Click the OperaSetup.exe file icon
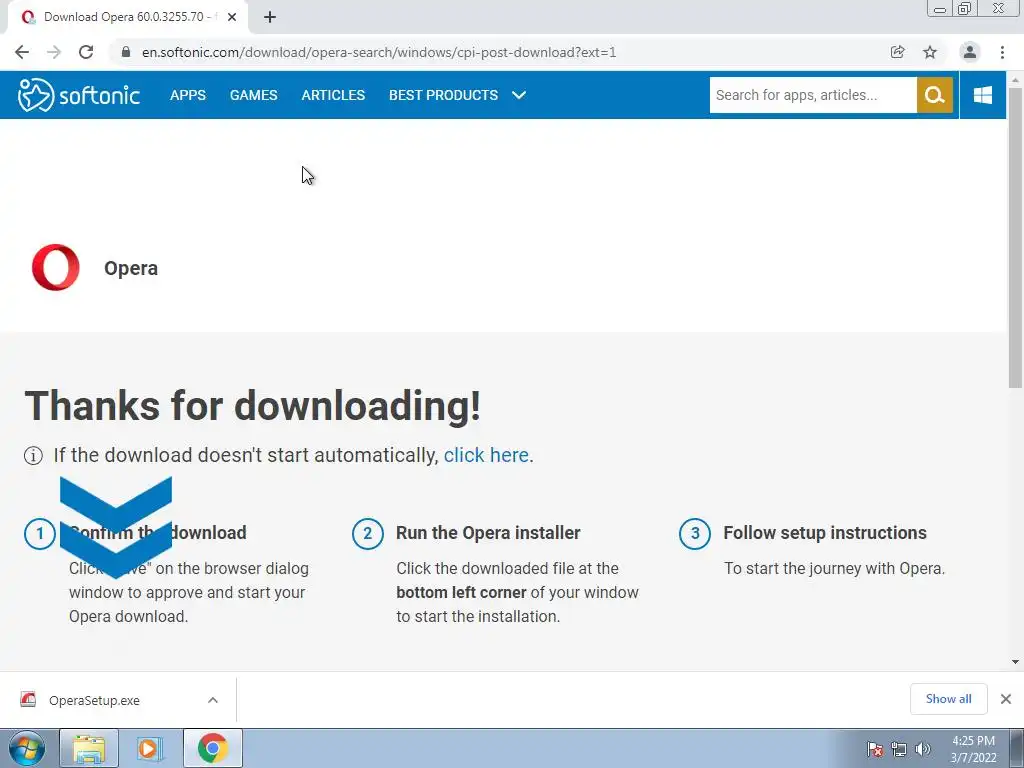Screen dimensions: 1024x768 pyautogui.click(x=28, y=699)
